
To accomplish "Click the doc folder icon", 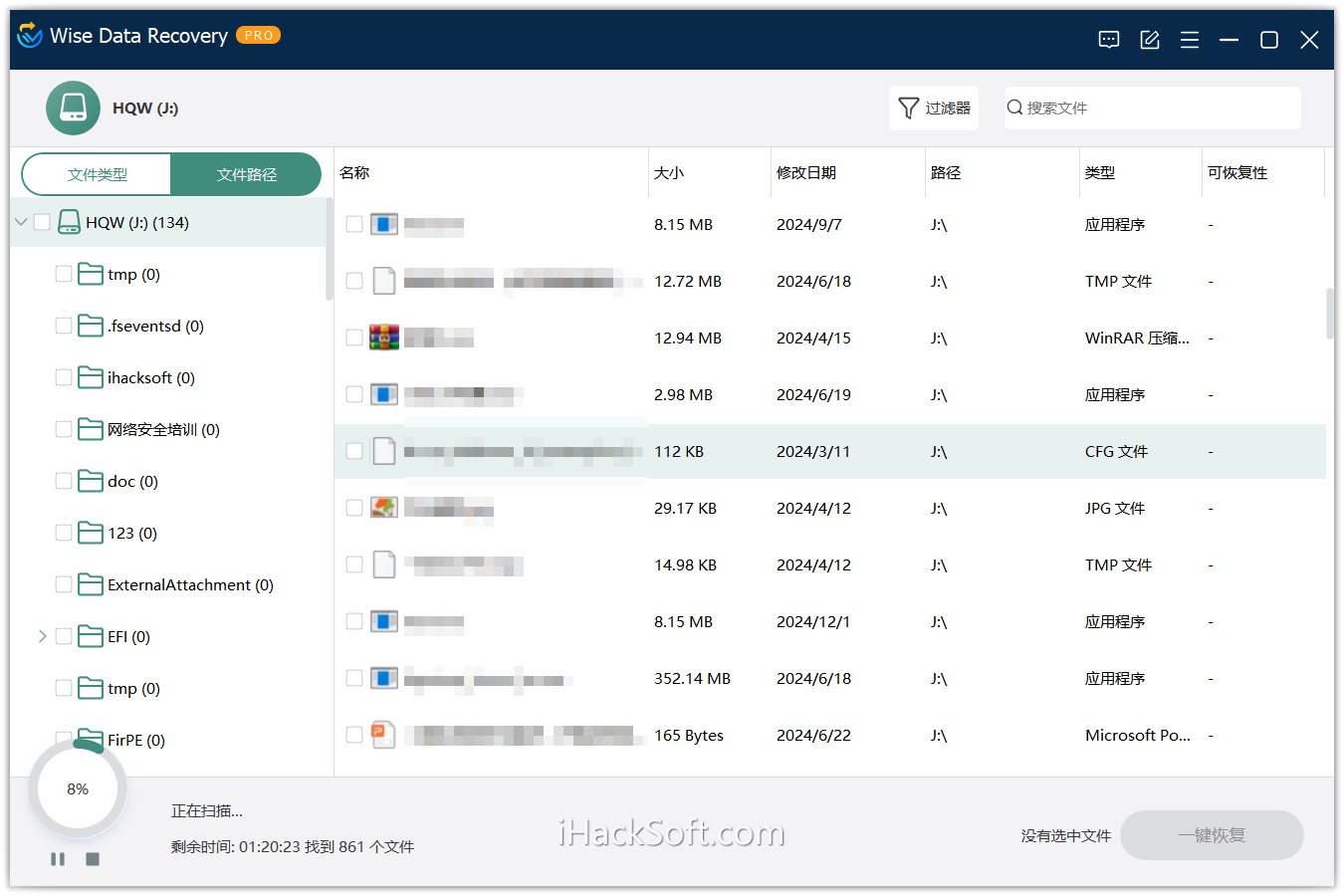I will tap(91, 481).
